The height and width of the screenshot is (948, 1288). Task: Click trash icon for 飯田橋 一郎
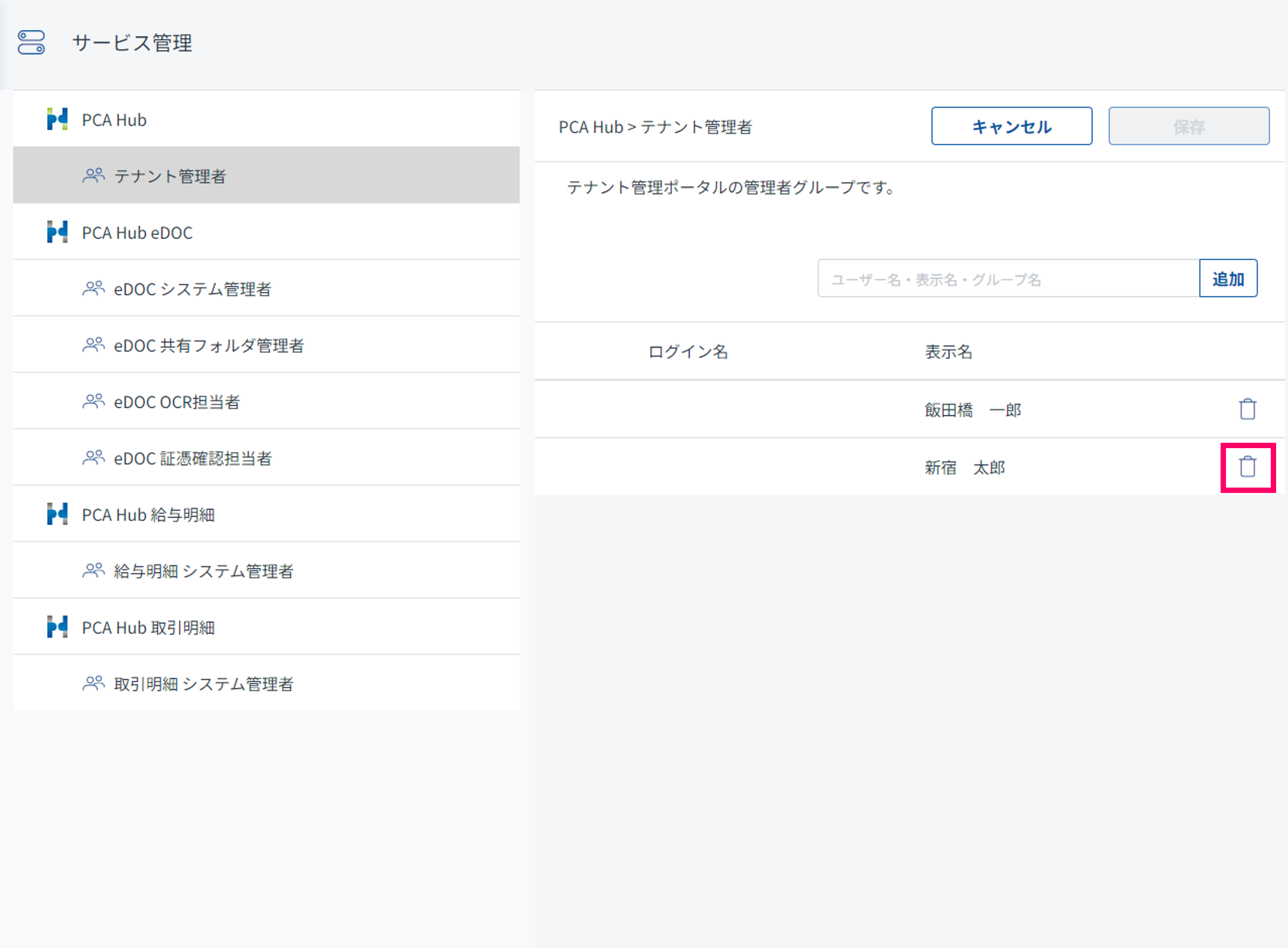(1247, 409)
